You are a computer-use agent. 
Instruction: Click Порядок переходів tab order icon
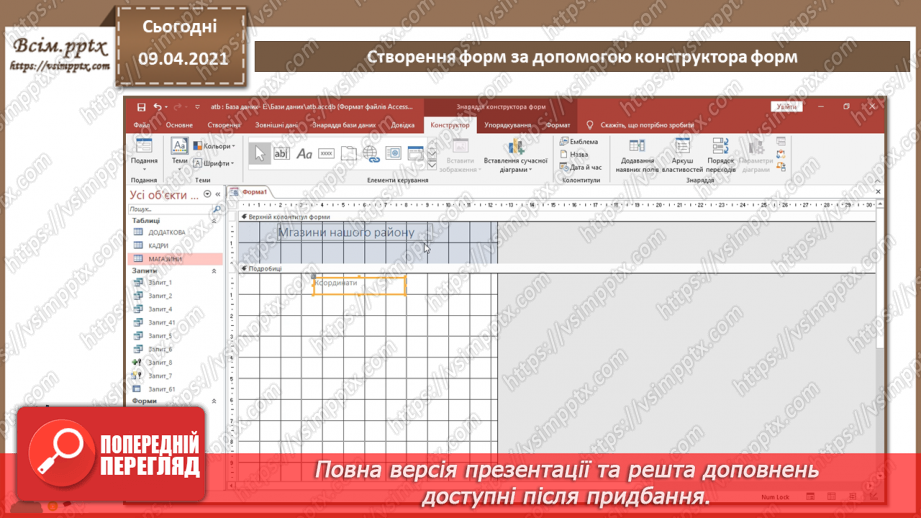720,155
